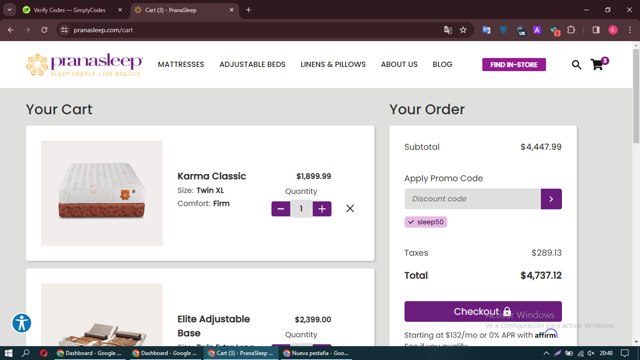Open the Chrome profile avatar
Screen dimensions: 640x360
tap(613, 30)
